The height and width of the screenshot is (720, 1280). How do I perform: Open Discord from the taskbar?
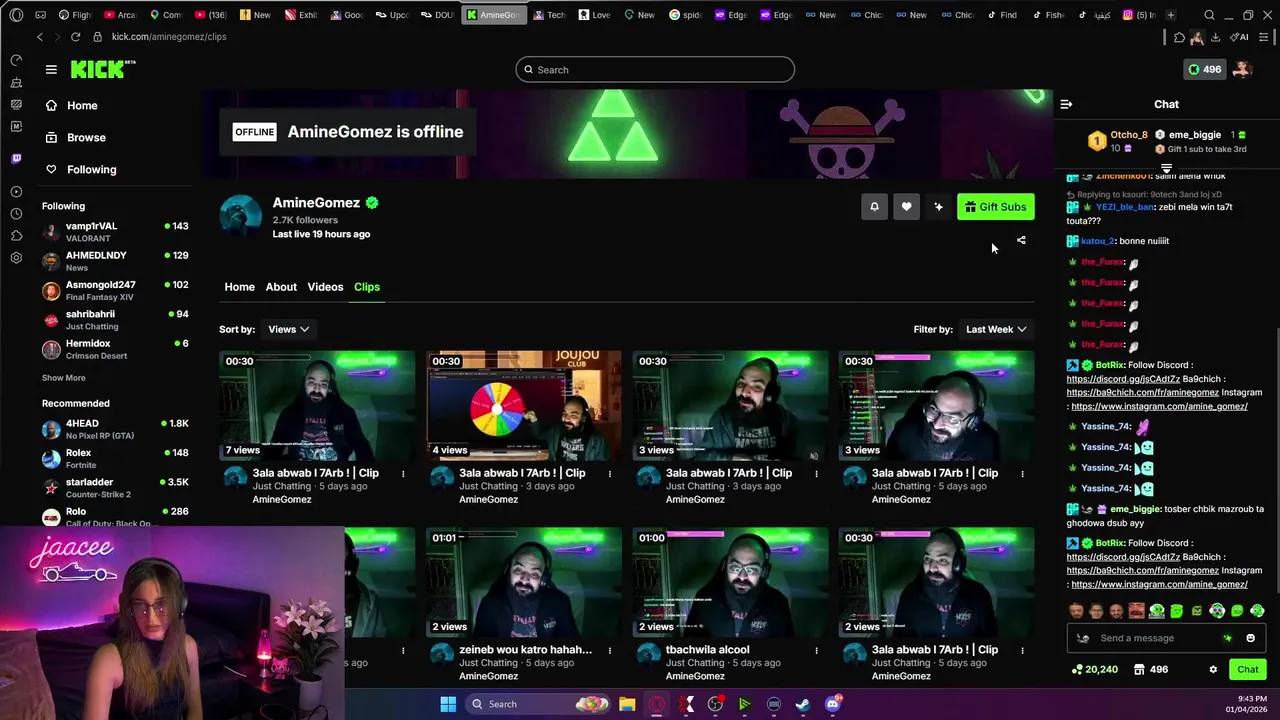click(833, 704)
